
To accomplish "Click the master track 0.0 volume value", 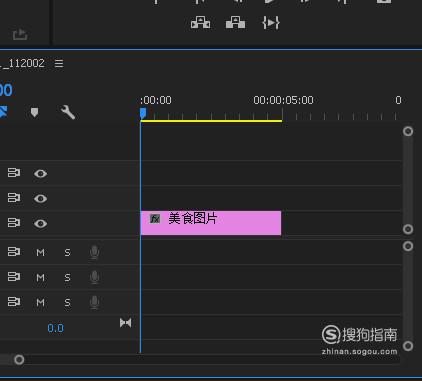I will tap(55, 328).
